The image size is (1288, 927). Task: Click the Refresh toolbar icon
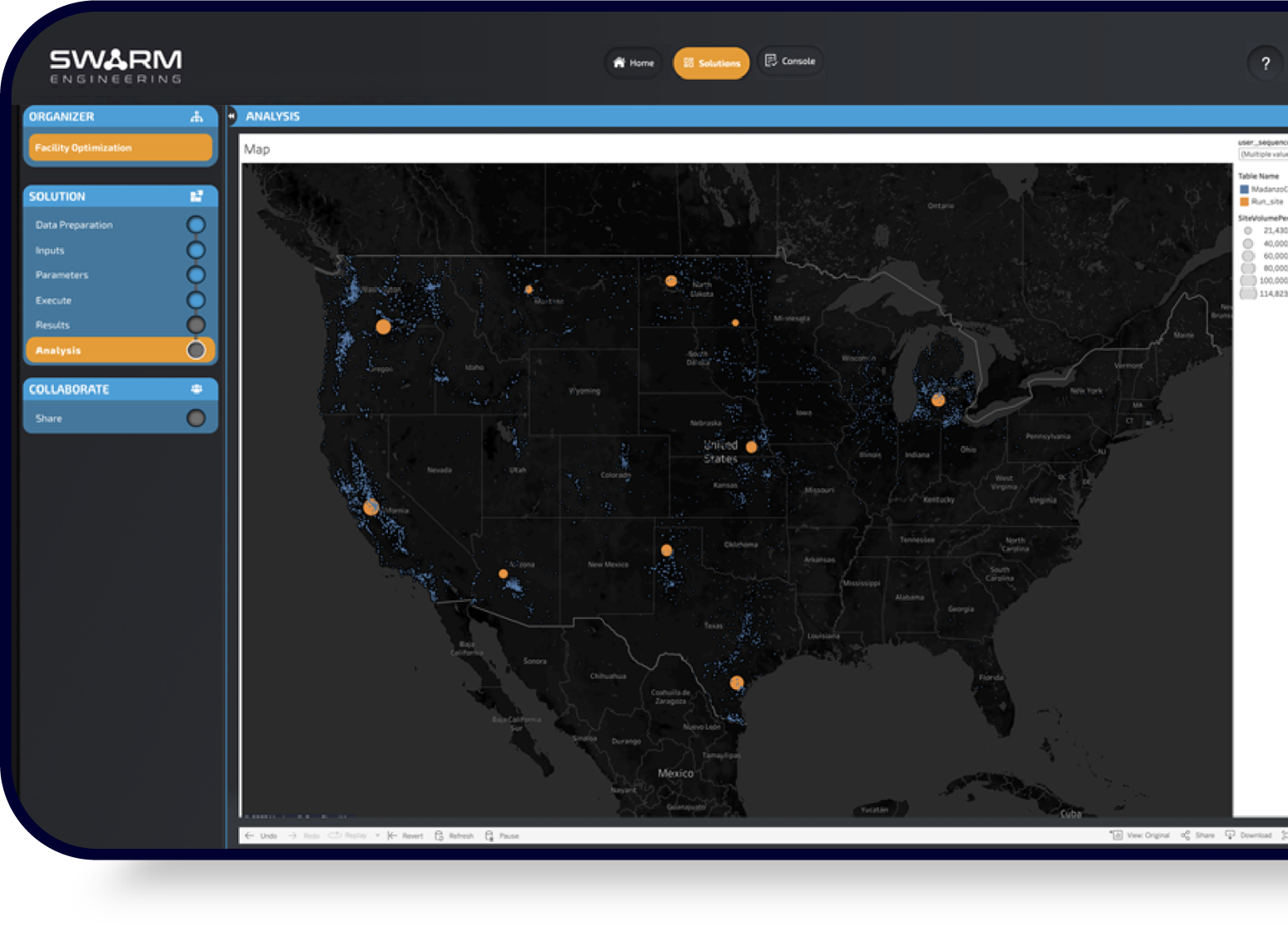click(439, 835)
